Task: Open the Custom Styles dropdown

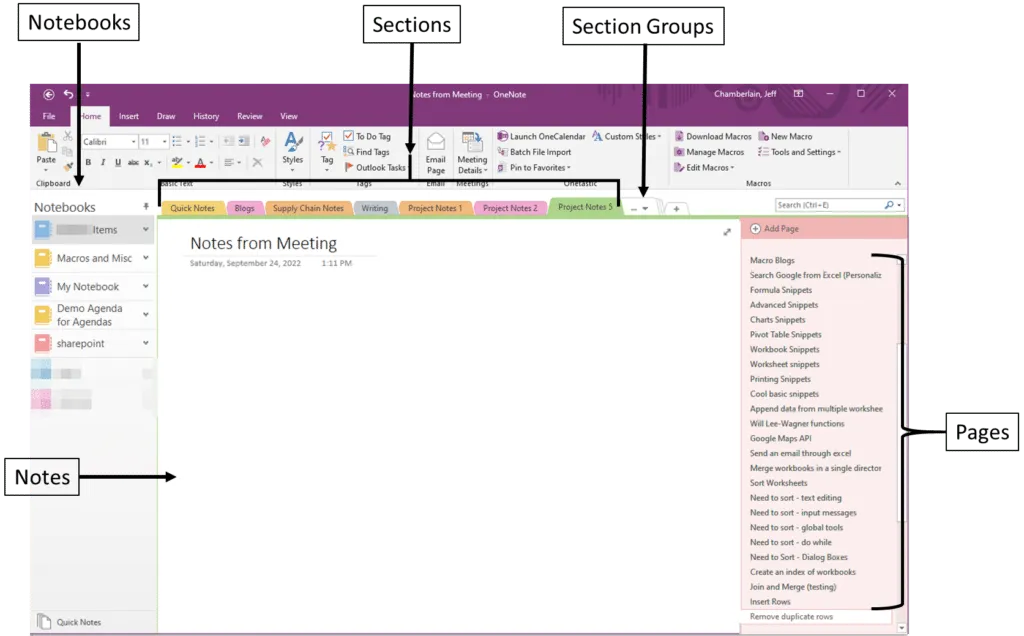Action: 627,136
